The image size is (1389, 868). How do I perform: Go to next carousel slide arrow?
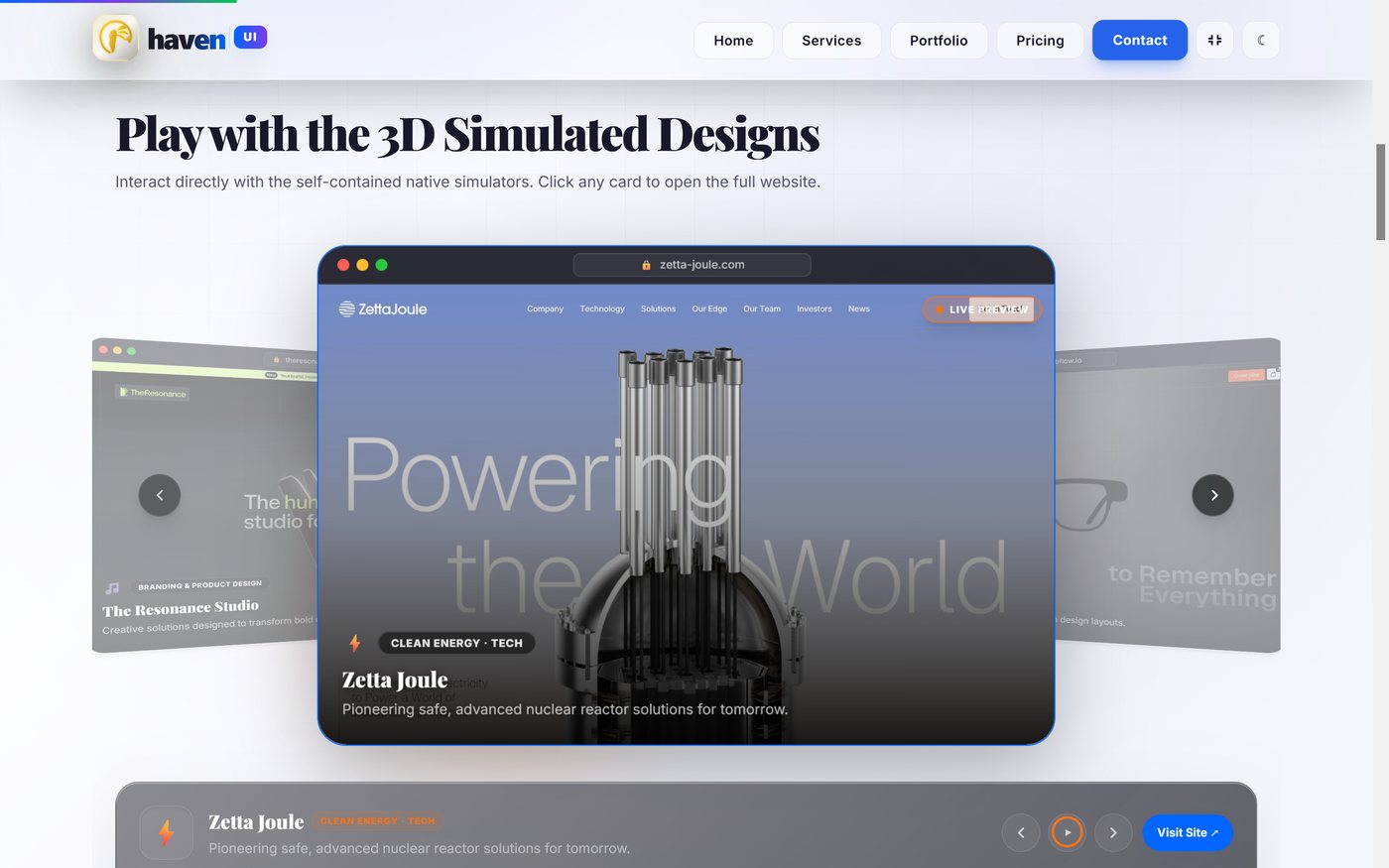[x=1212, y=495]
